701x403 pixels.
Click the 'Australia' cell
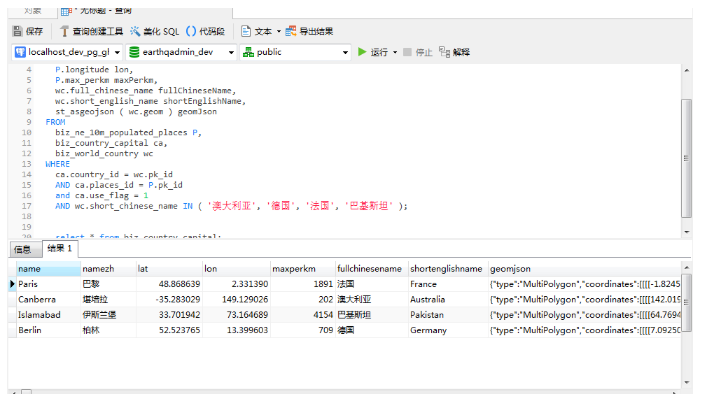[x=448, y=299]
